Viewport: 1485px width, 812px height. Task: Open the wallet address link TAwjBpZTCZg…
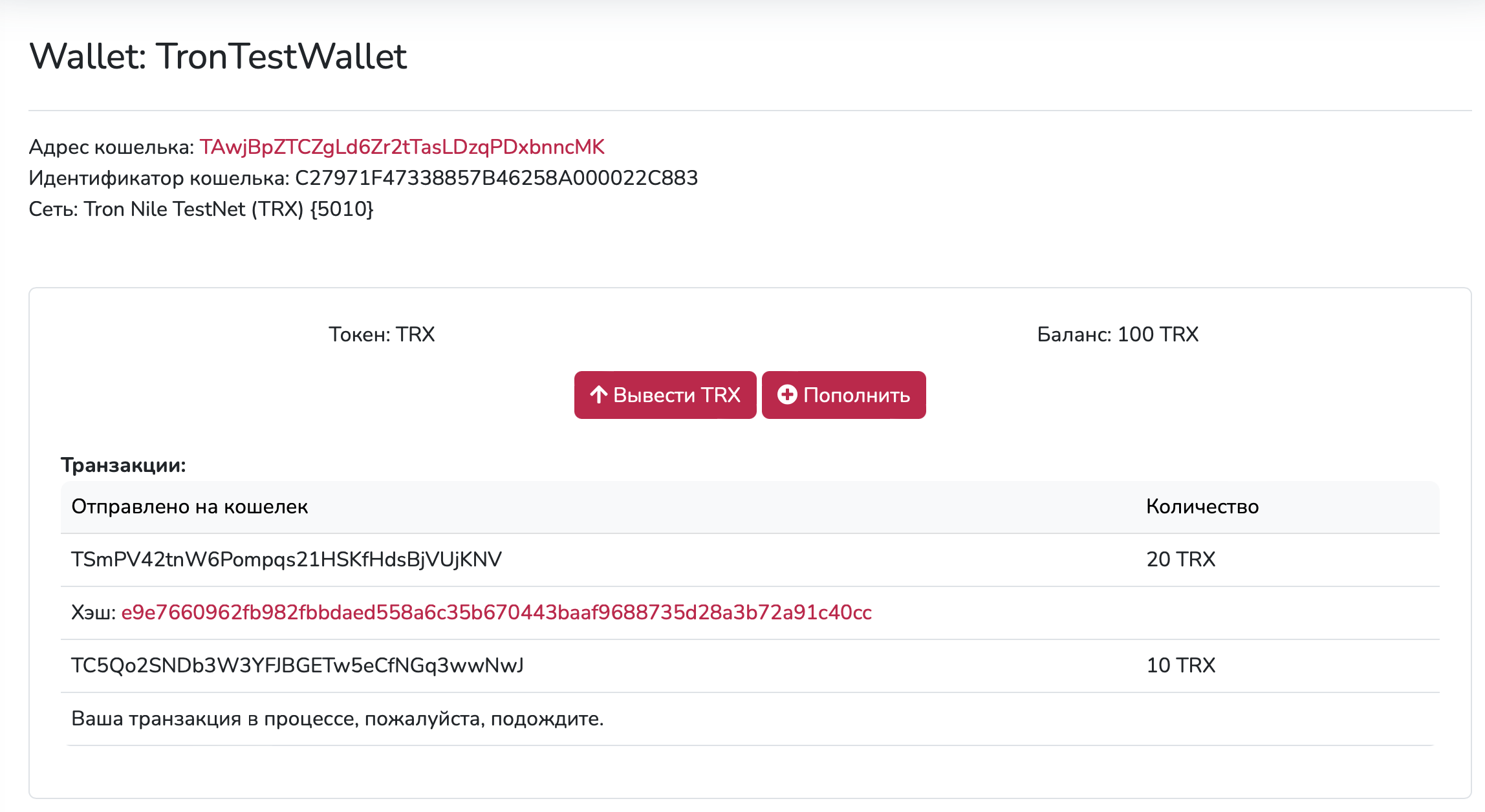pos(402,147)
